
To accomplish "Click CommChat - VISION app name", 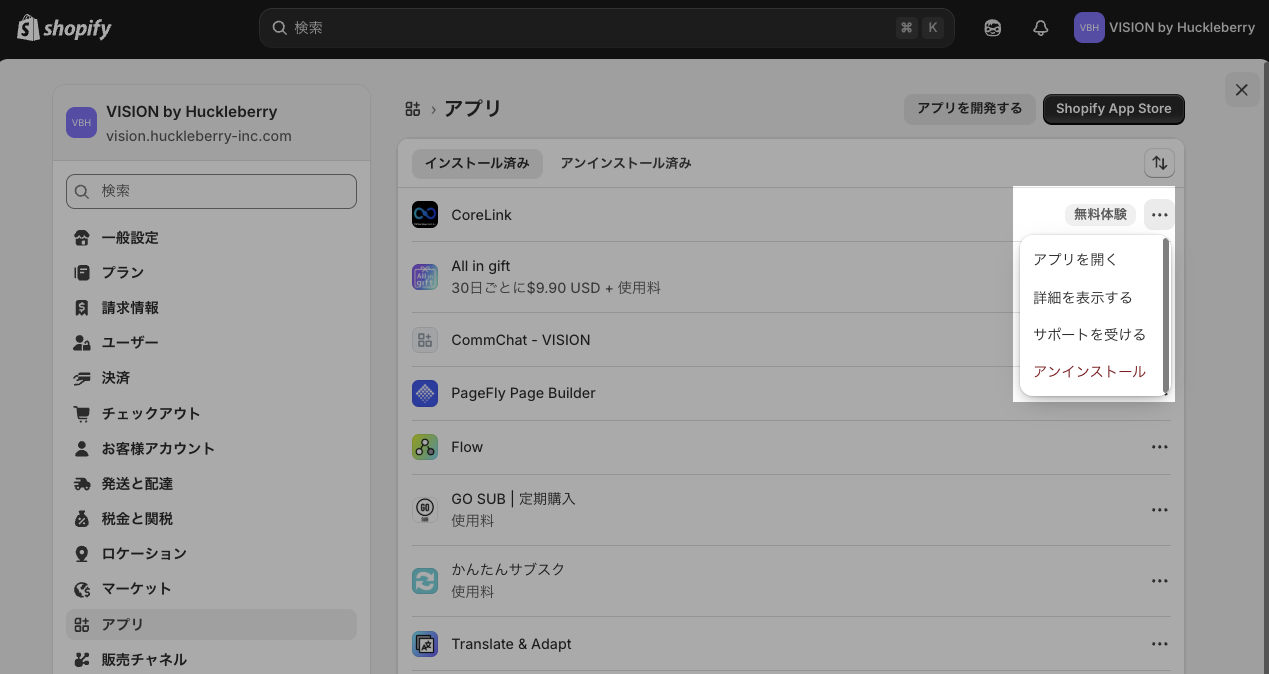I will coord(521,340).
